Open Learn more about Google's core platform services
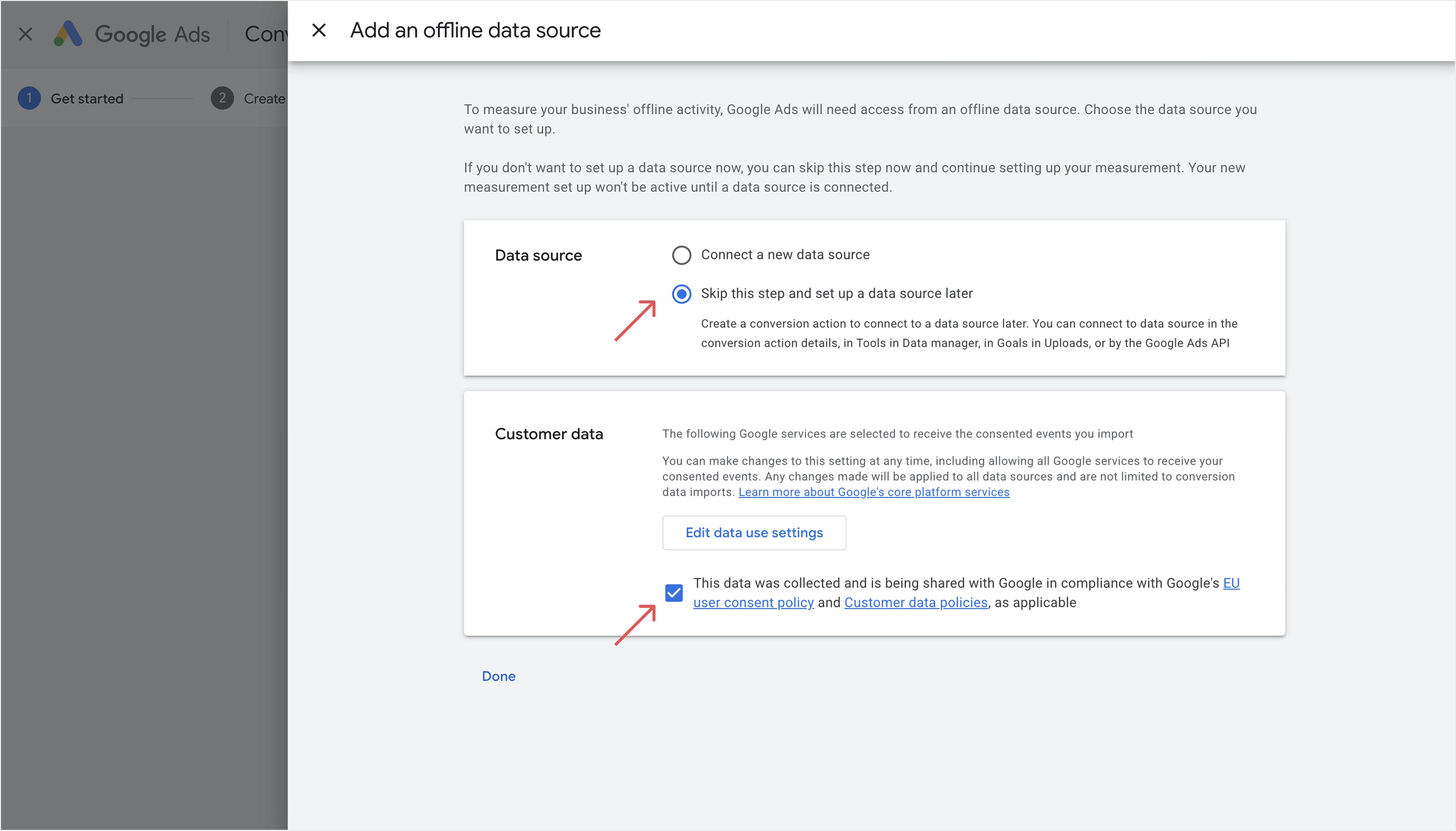 [874, 492]
